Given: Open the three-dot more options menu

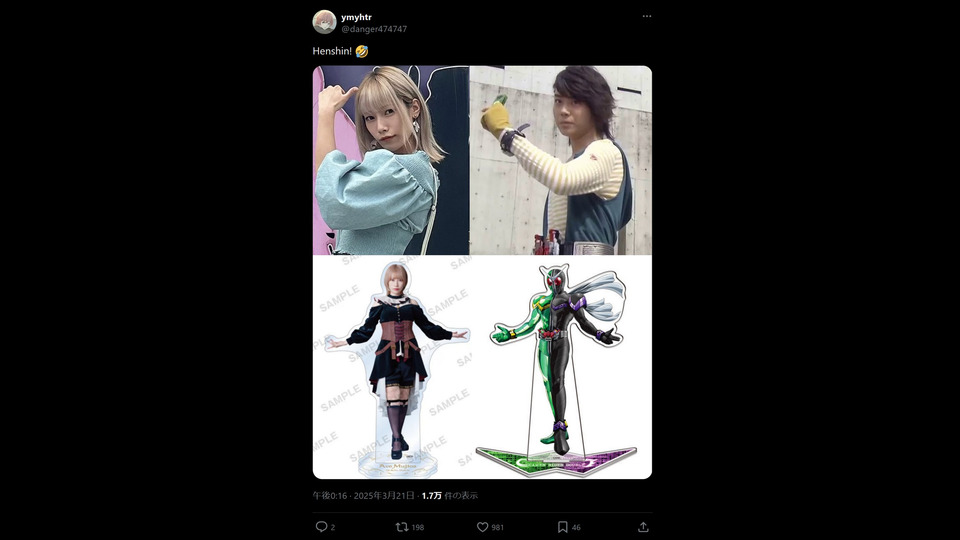Looking at the screenshot, I should pos(647,17).
